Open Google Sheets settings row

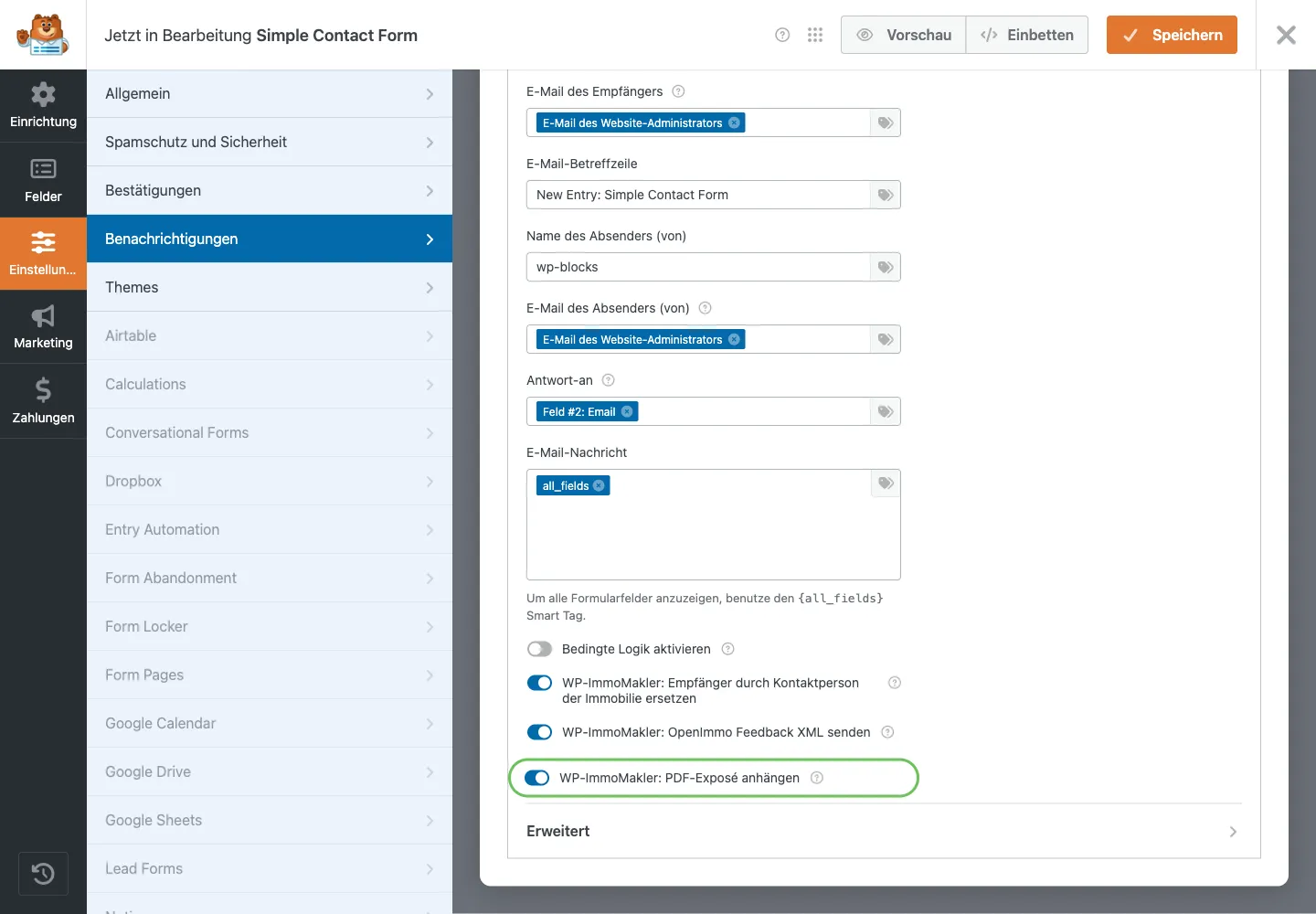(x=270, y=820)
